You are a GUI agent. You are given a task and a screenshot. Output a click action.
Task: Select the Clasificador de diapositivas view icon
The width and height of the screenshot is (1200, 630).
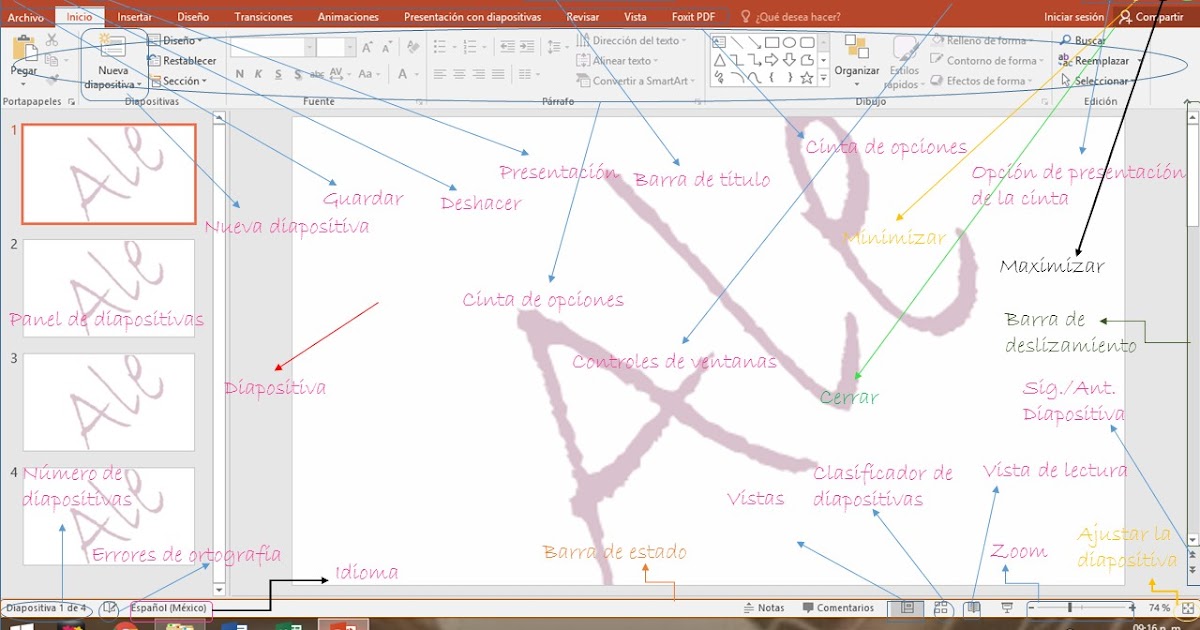tap(940, 607)
